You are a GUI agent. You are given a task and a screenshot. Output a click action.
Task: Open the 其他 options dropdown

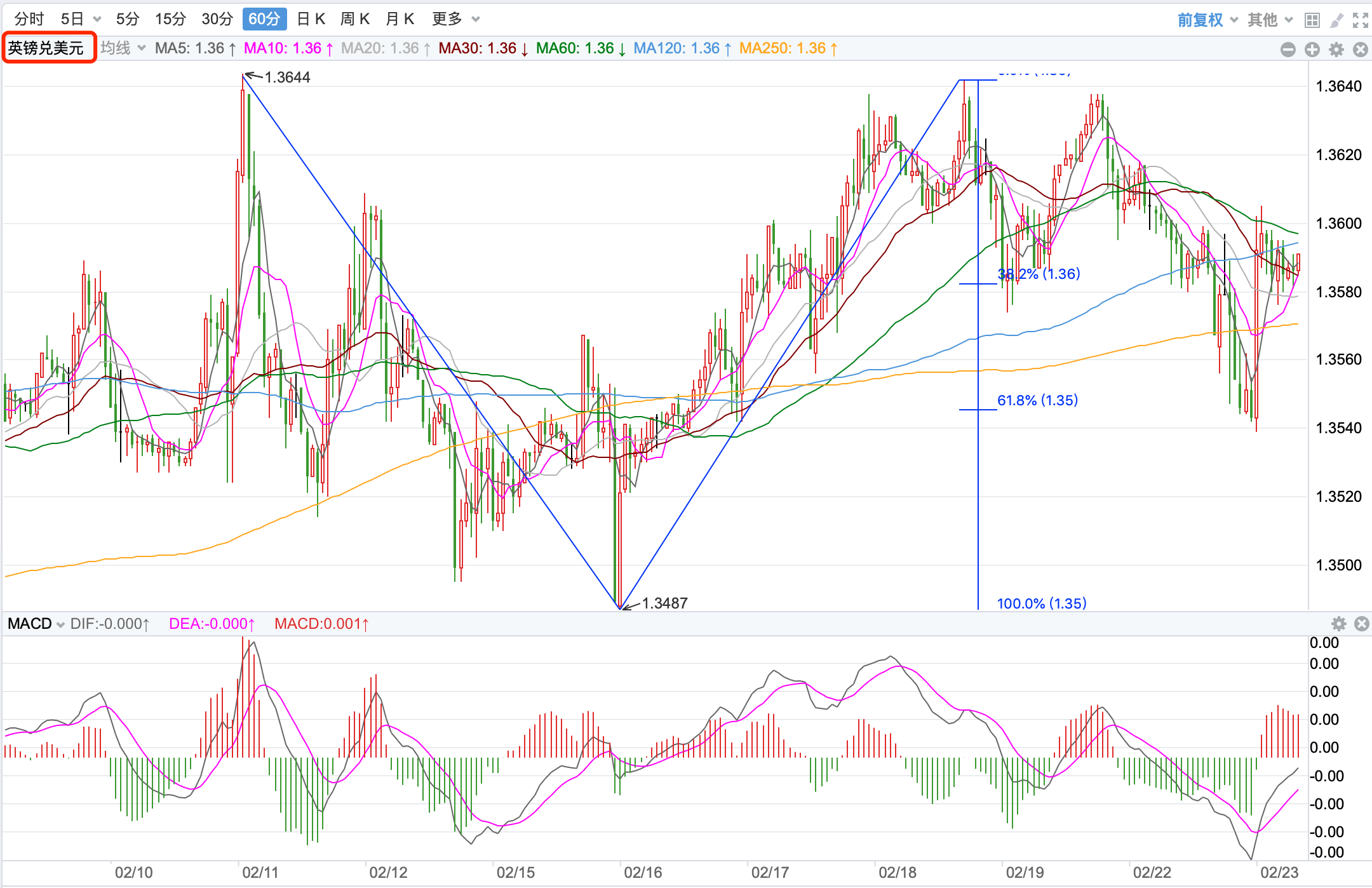coord(1270,20)
